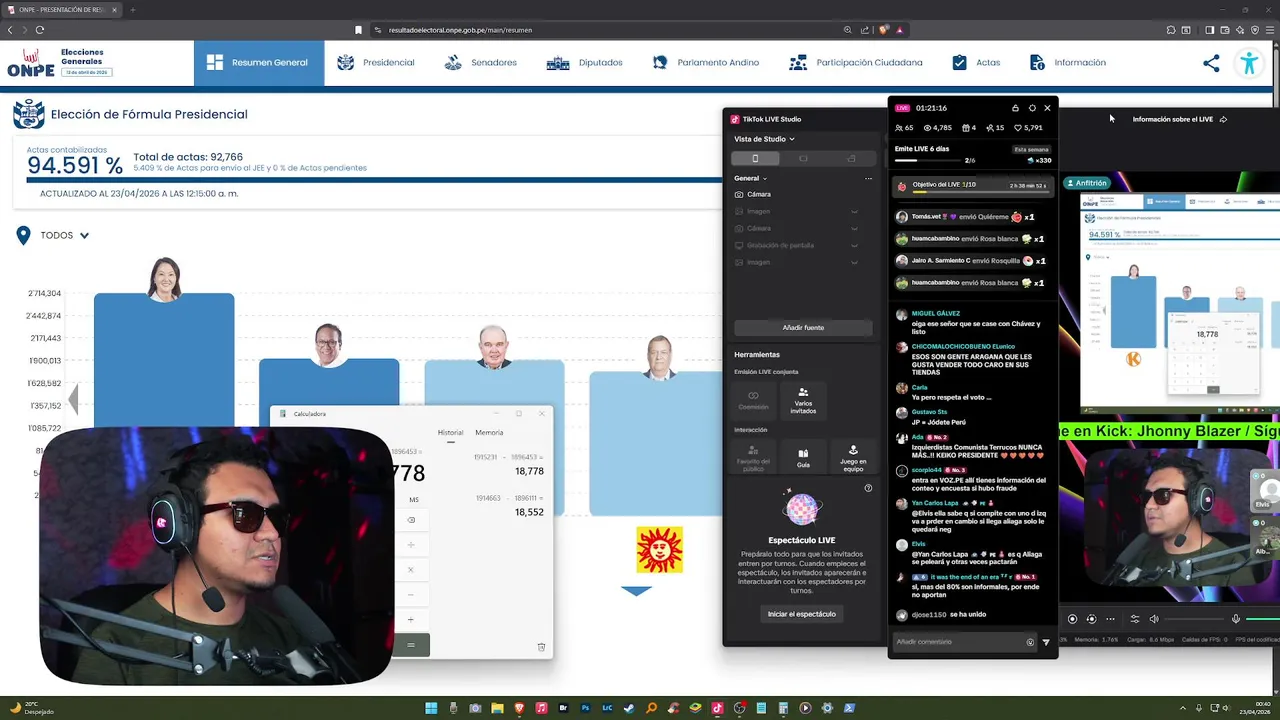Click the ONPE logo
1280x720 pixels.
pos(31,63)
